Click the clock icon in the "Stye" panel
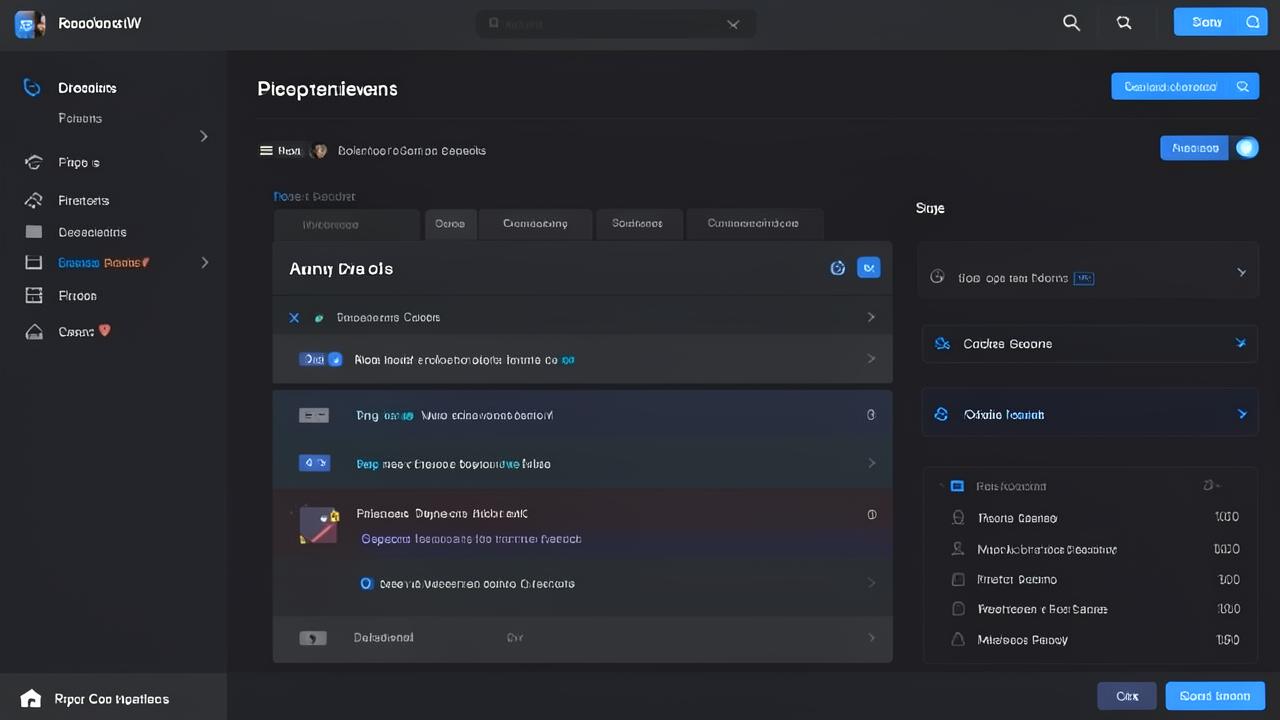This screenshot has height=720, width=1280. click(x=937, y=276)
